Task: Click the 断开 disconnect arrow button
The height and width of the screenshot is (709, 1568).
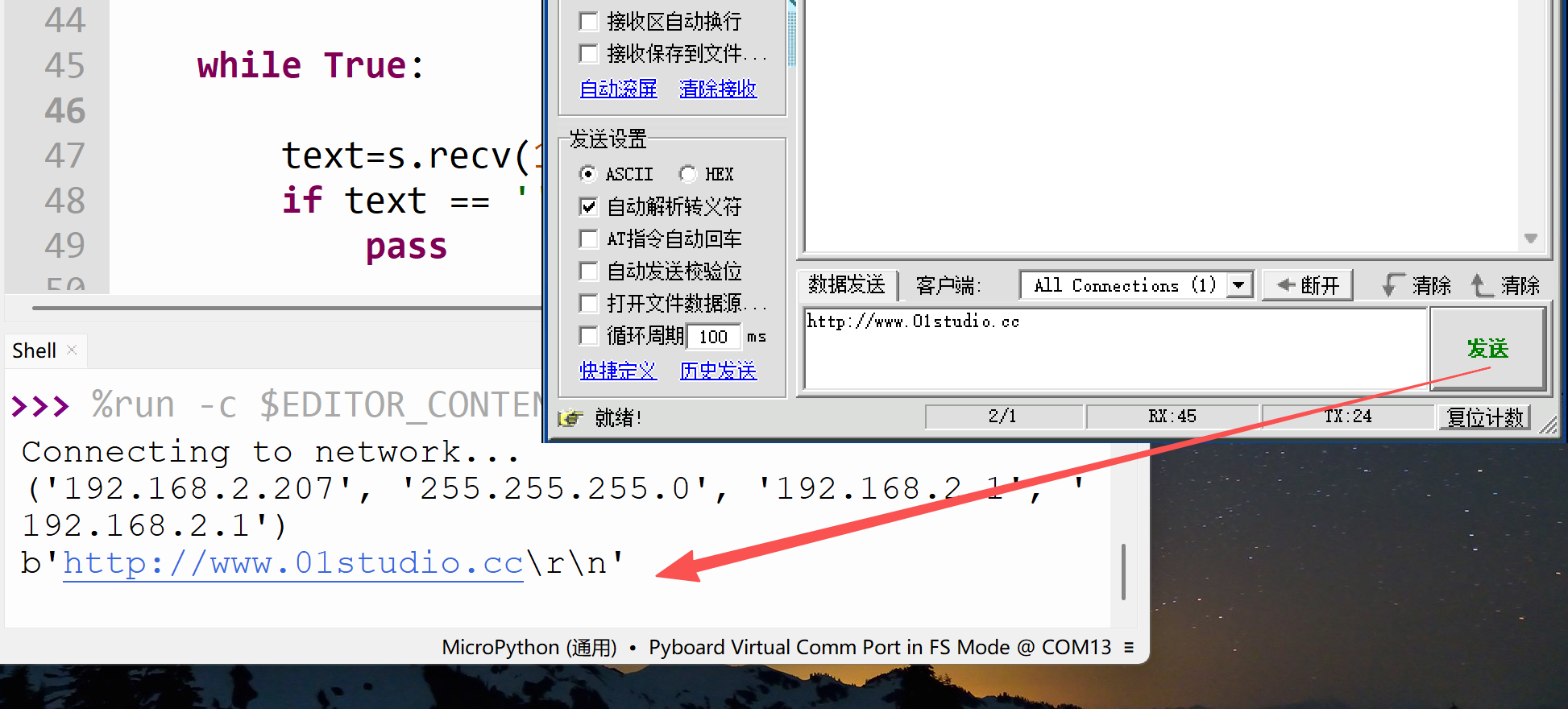Action: (1307, 285)
